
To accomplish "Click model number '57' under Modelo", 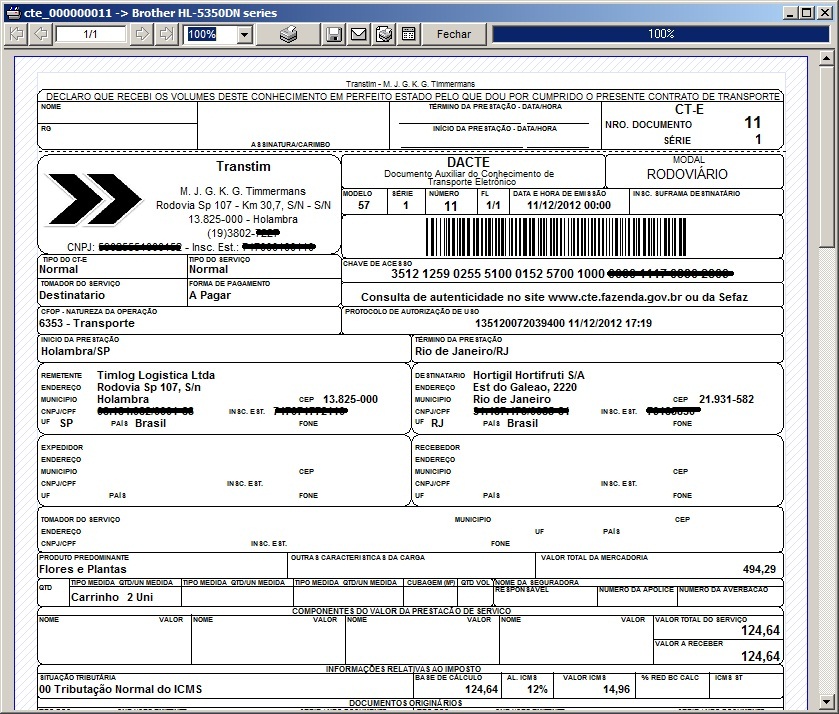I will click(x=364, y=205).
